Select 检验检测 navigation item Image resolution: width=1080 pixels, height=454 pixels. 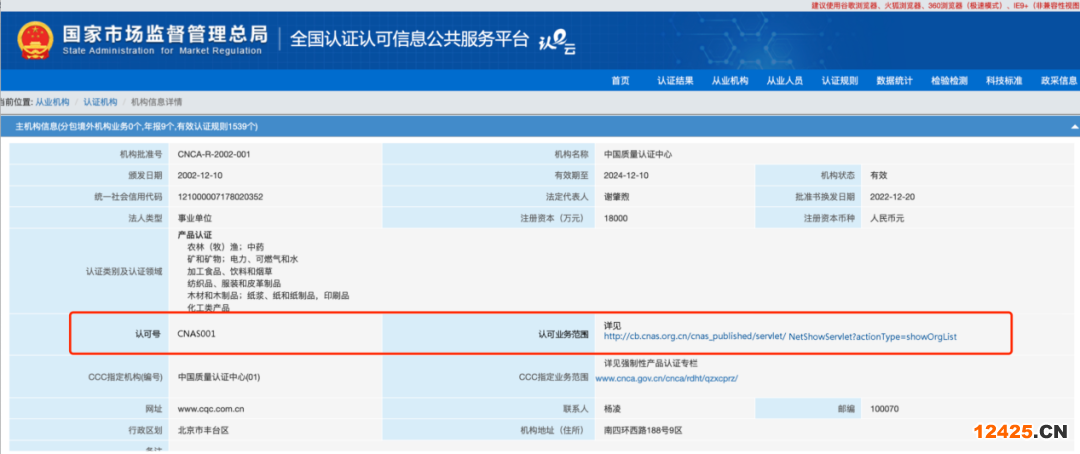point(949,81)
